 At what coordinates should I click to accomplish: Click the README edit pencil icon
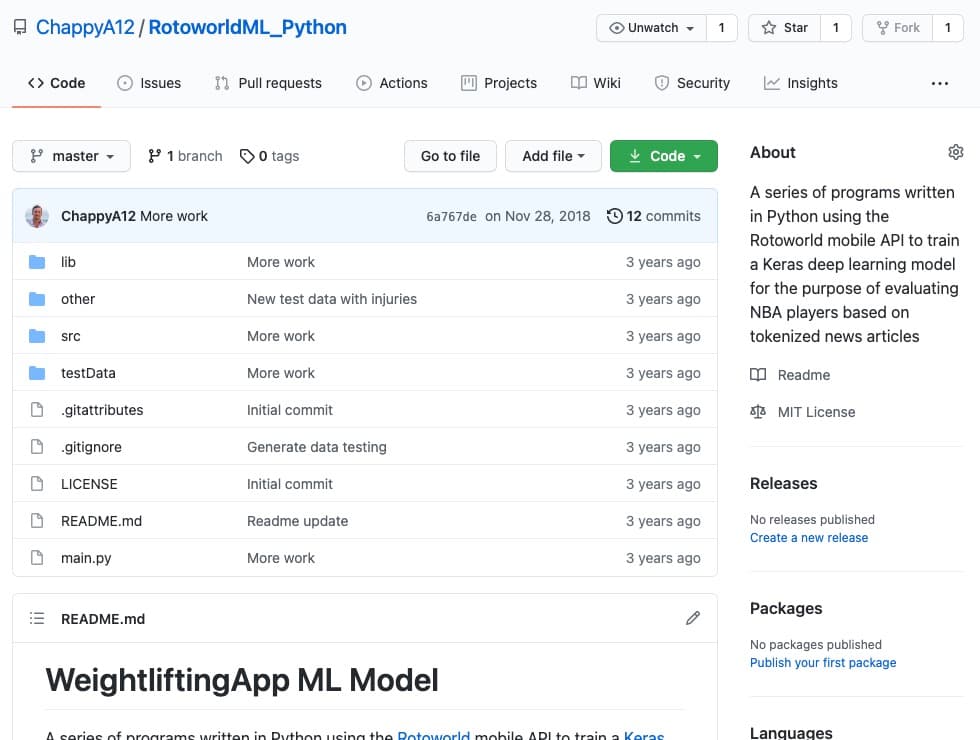click(693, 618)
